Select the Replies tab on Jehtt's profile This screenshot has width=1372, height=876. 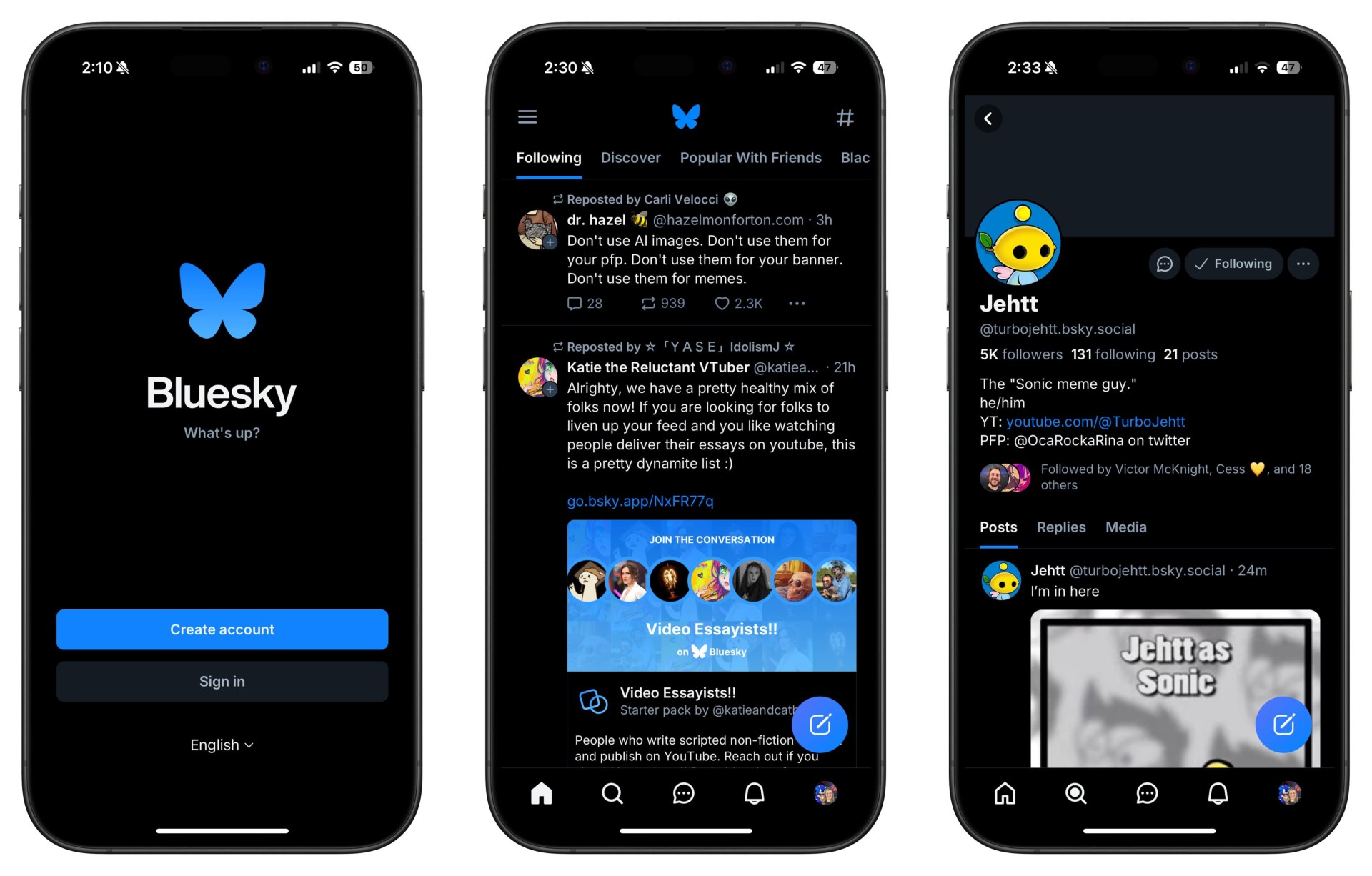tap(1064, 527)
